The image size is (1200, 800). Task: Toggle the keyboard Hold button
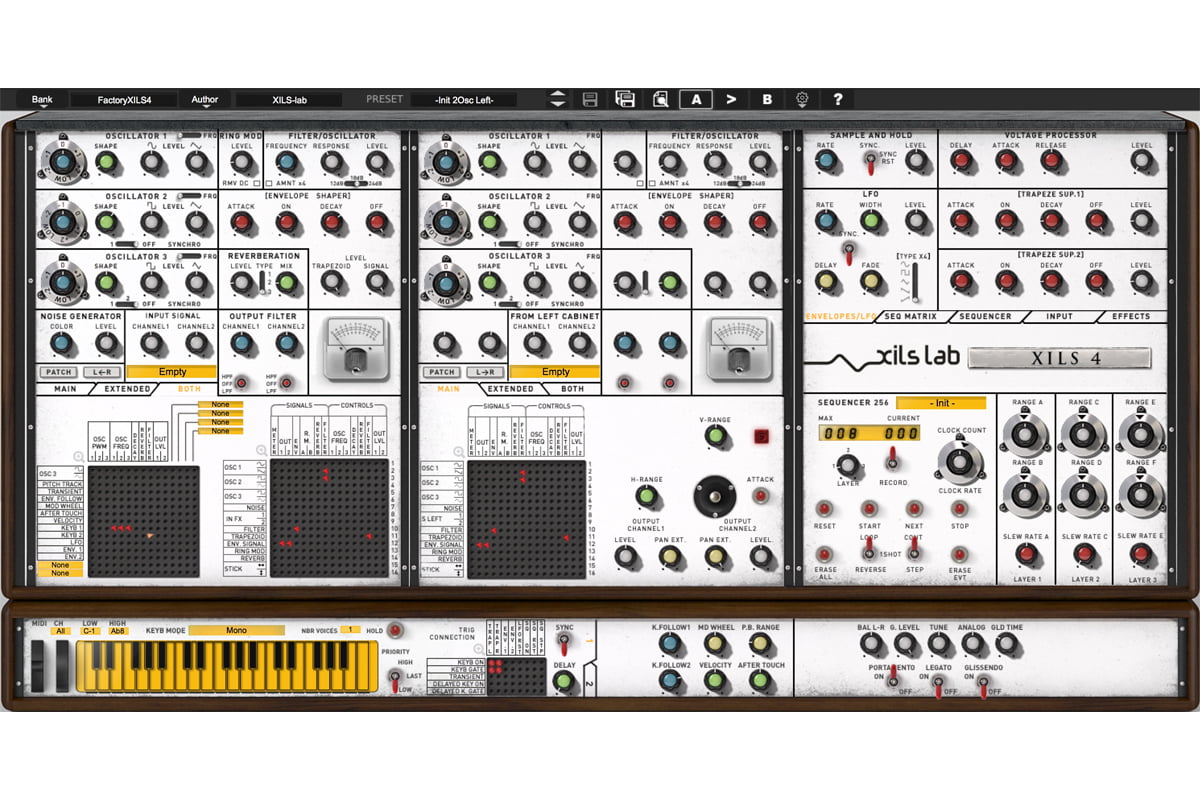tap(395, 631)
